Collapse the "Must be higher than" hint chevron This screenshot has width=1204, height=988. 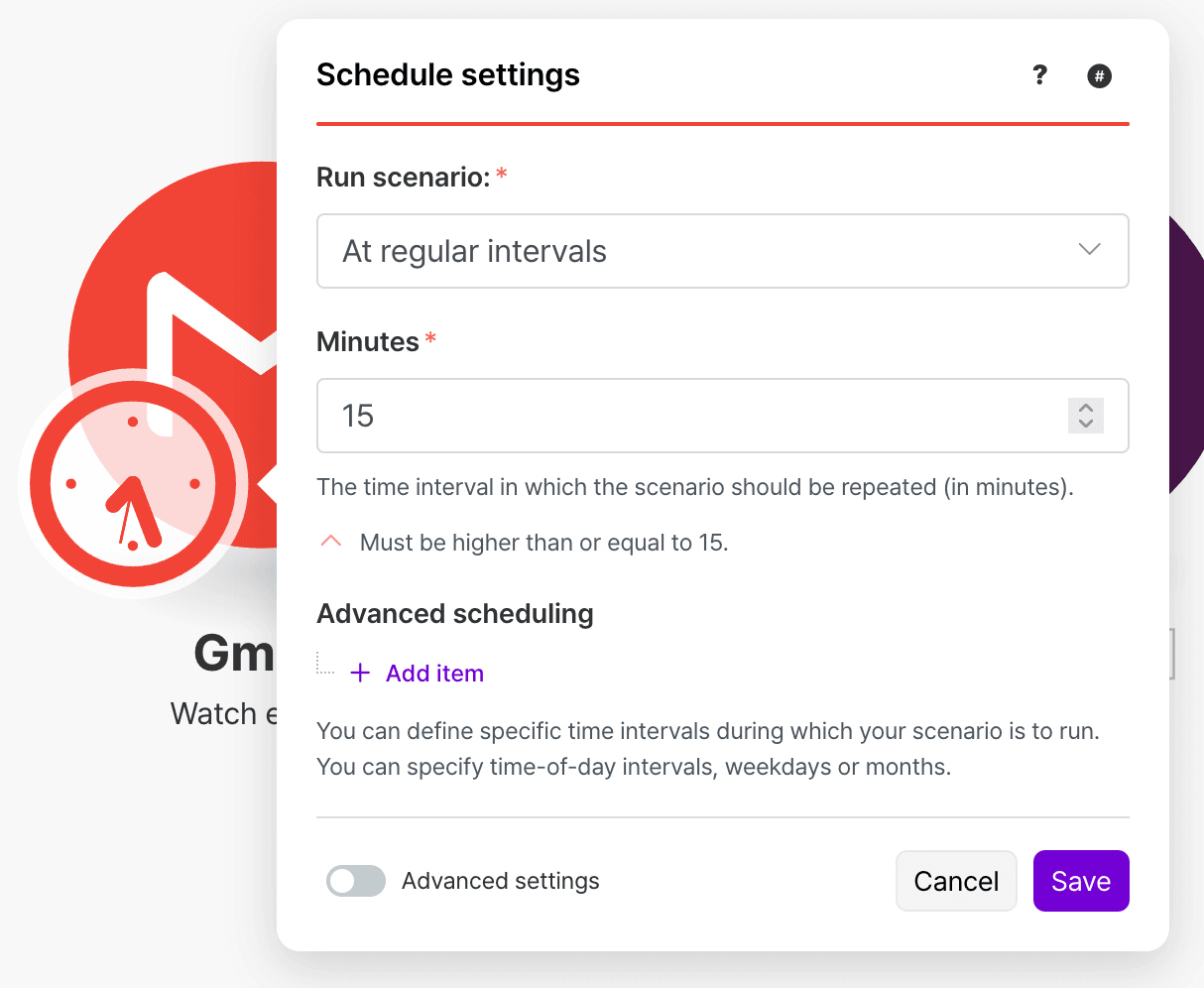coord(331,542)
